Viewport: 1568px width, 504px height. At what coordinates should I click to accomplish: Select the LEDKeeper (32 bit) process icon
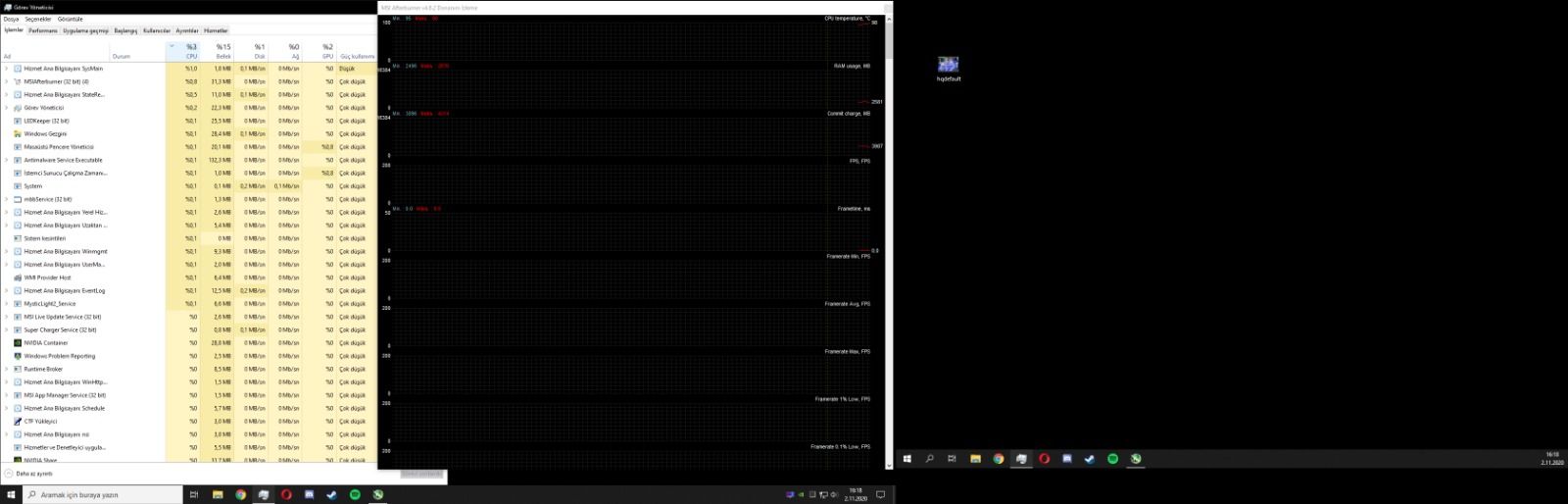click(x=18, y=121)
